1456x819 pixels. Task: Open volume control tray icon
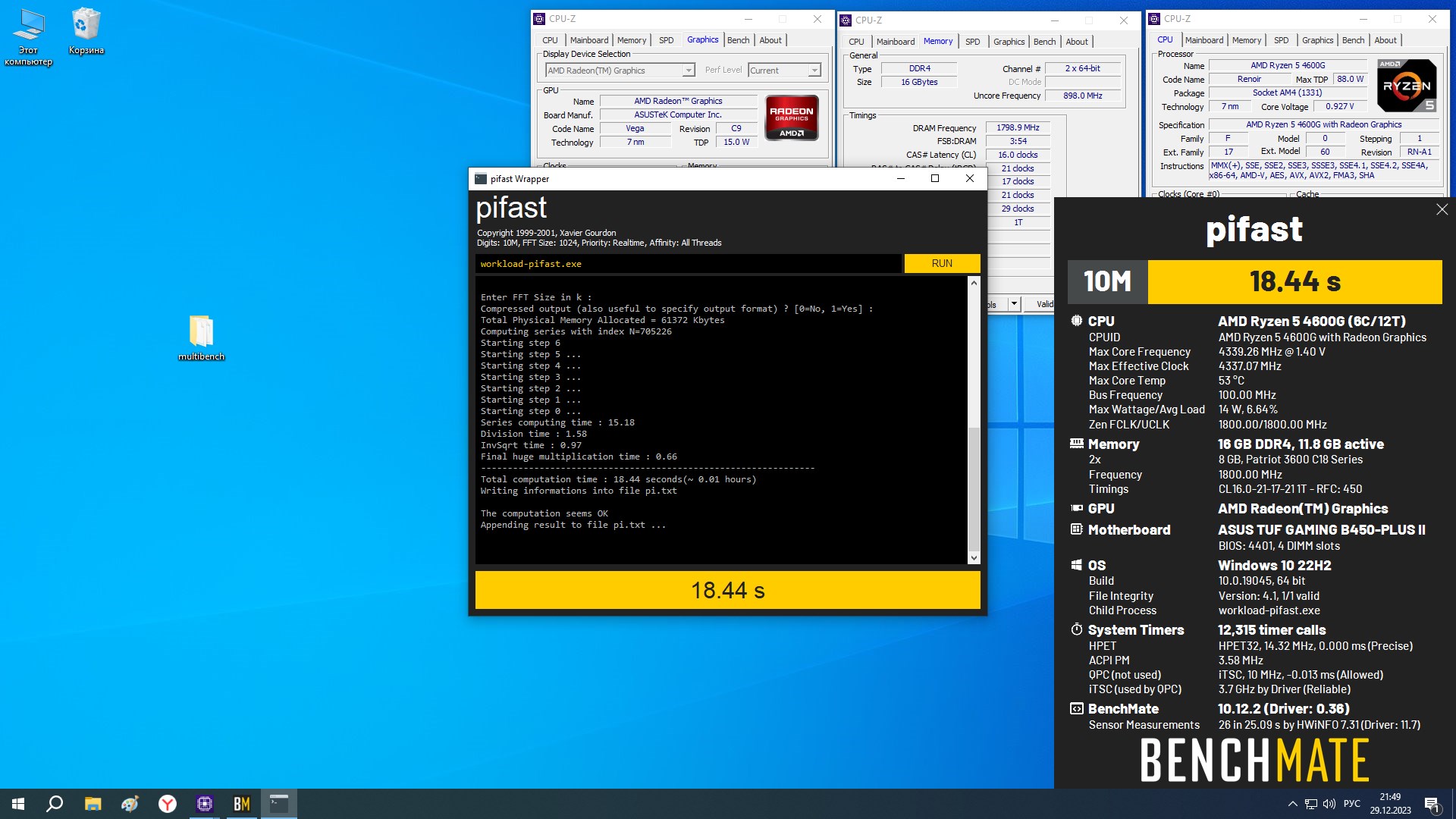click(x=1329, y=804)
